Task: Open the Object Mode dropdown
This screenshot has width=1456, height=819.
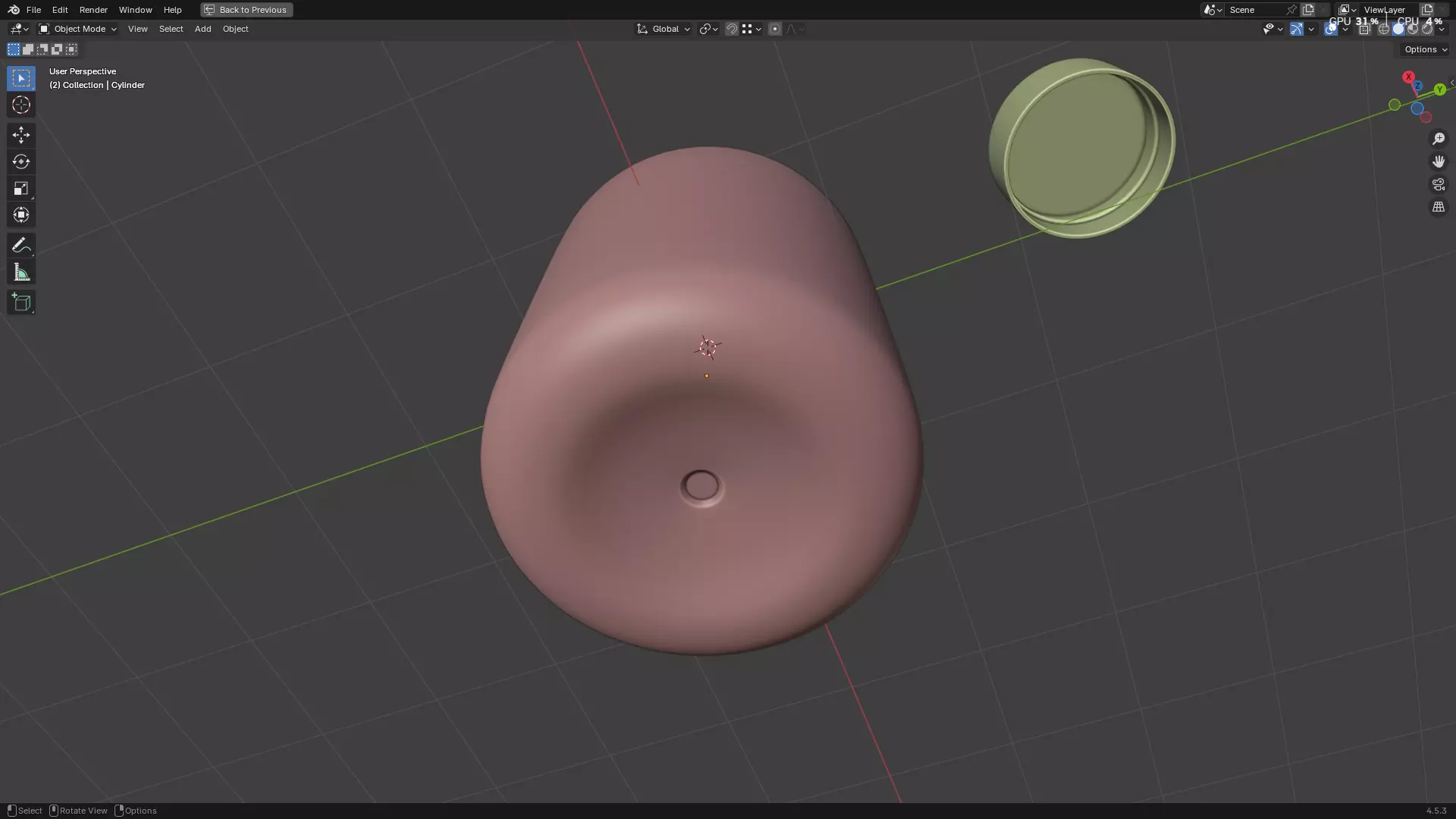Action: pyautogui.click(x=78, y=29)
